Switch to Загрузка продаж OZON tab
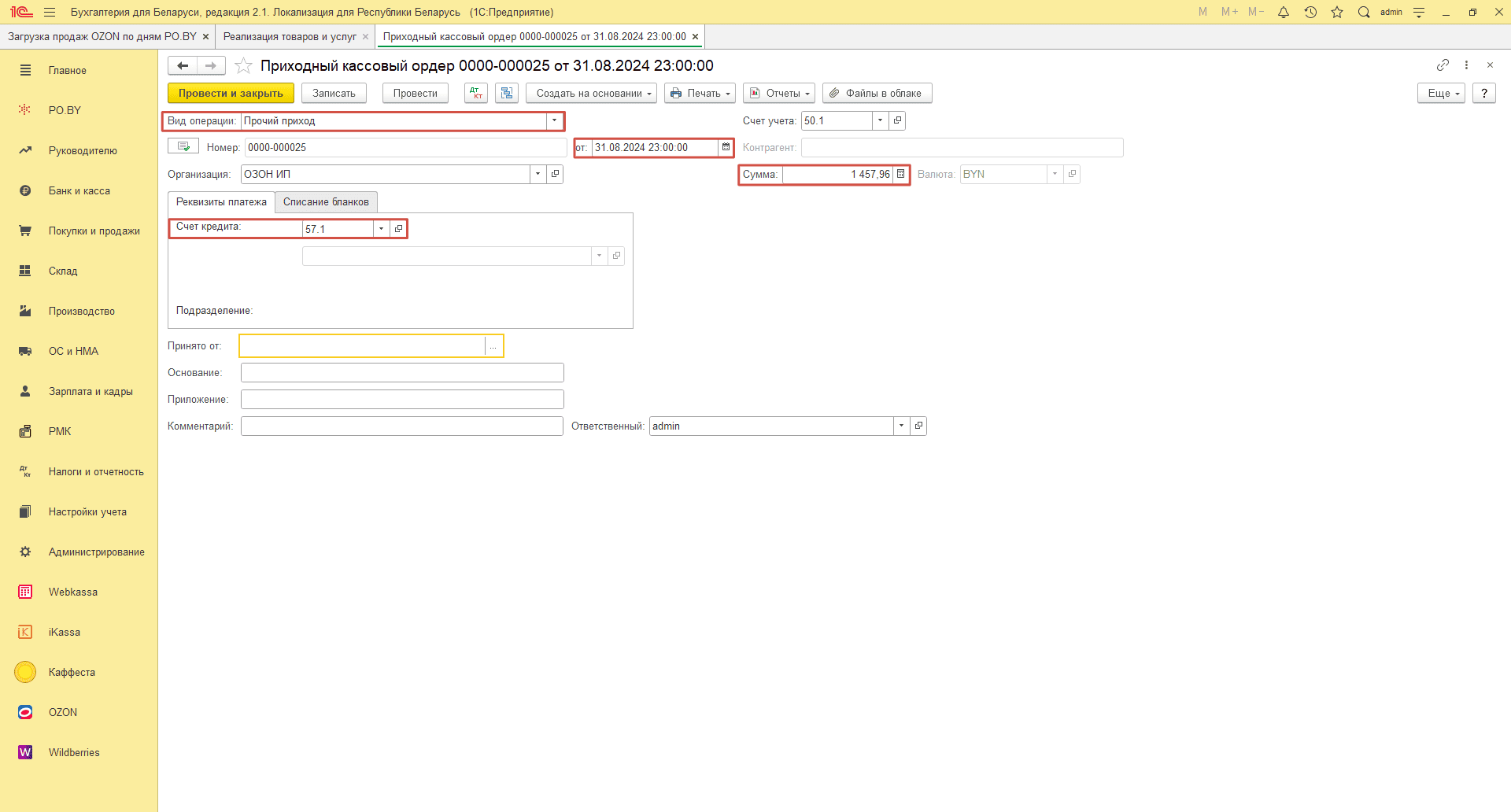The height and width of the screenshot is (812, 1511). tap(102, 36)
